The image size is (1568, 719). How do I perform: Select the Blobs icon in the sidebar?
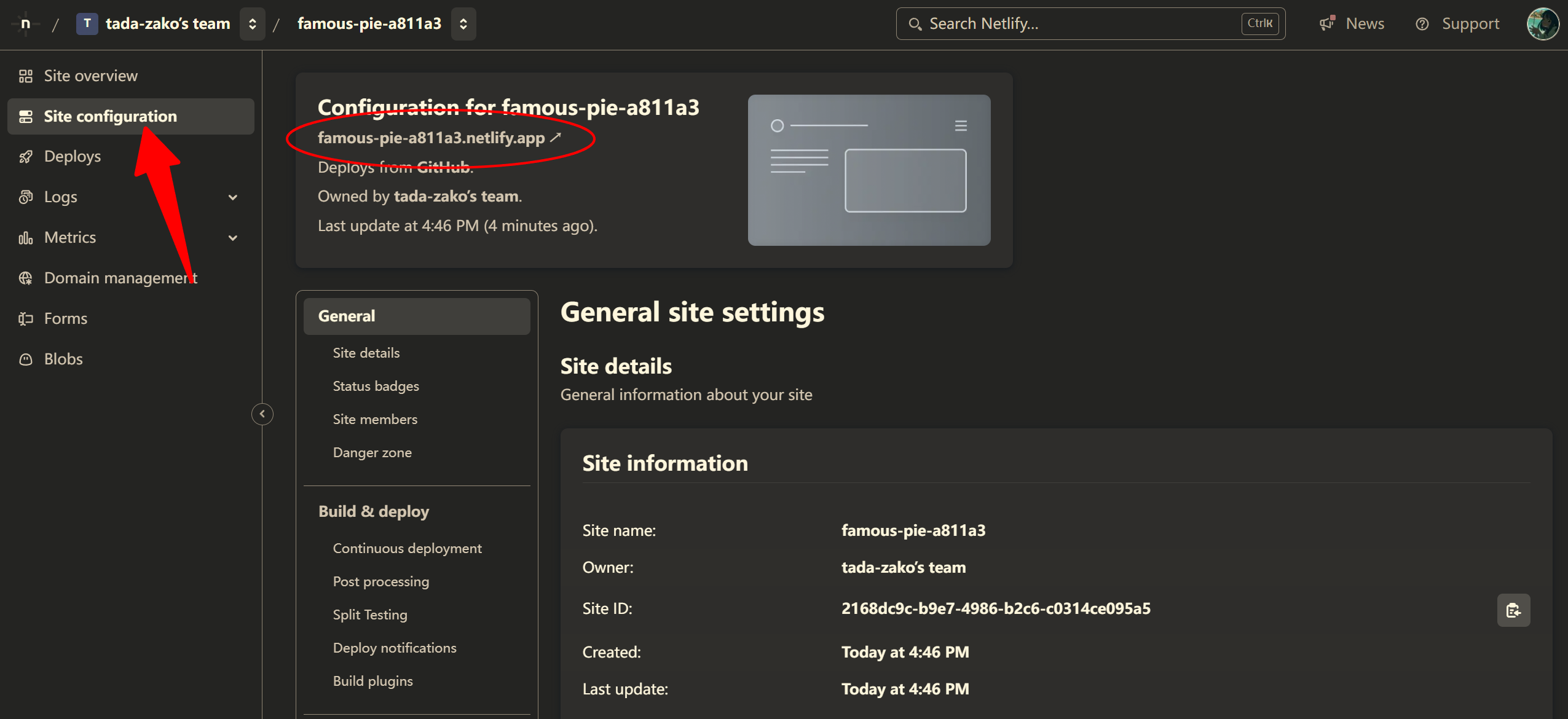click(x=25, y=358)
